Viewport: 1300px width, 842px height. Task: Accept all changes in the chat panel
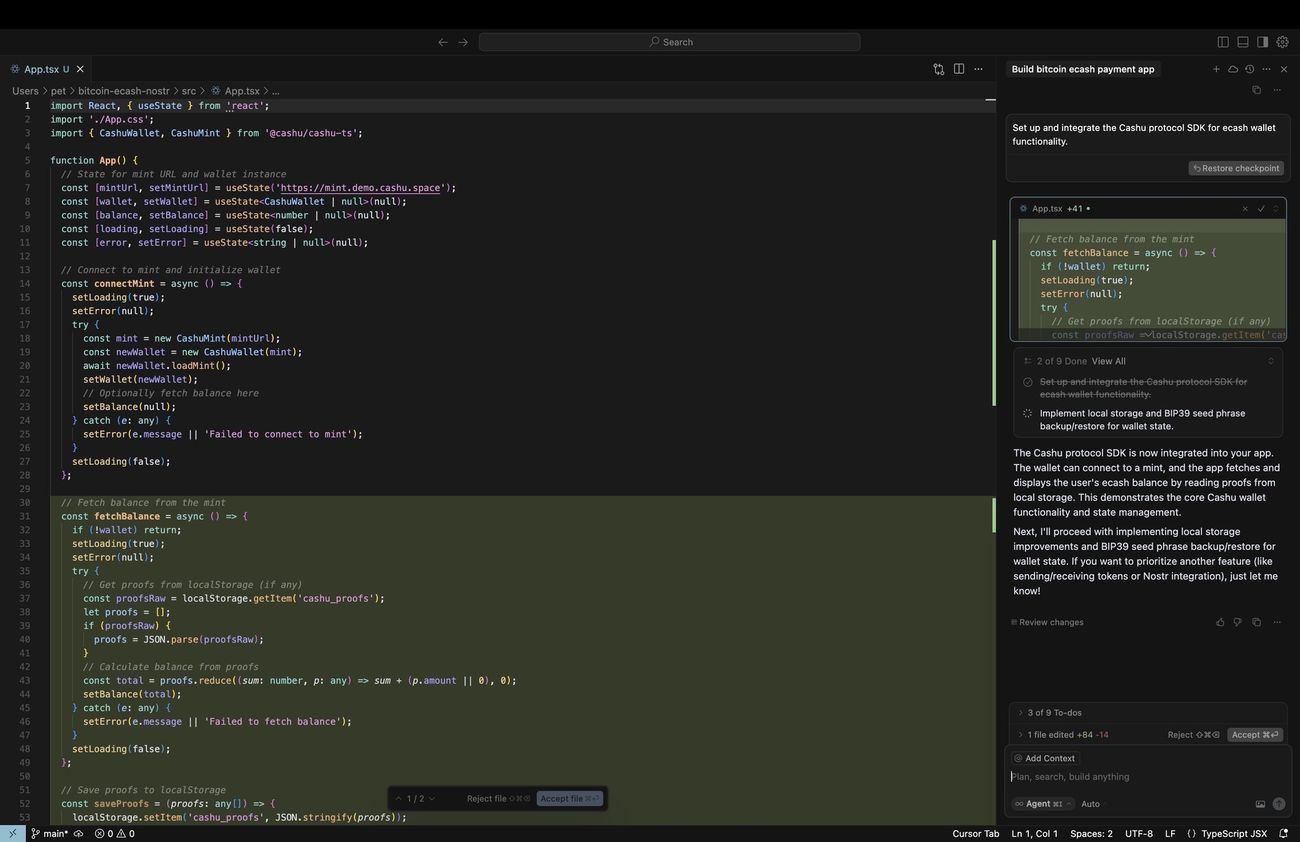point(1255,735)
